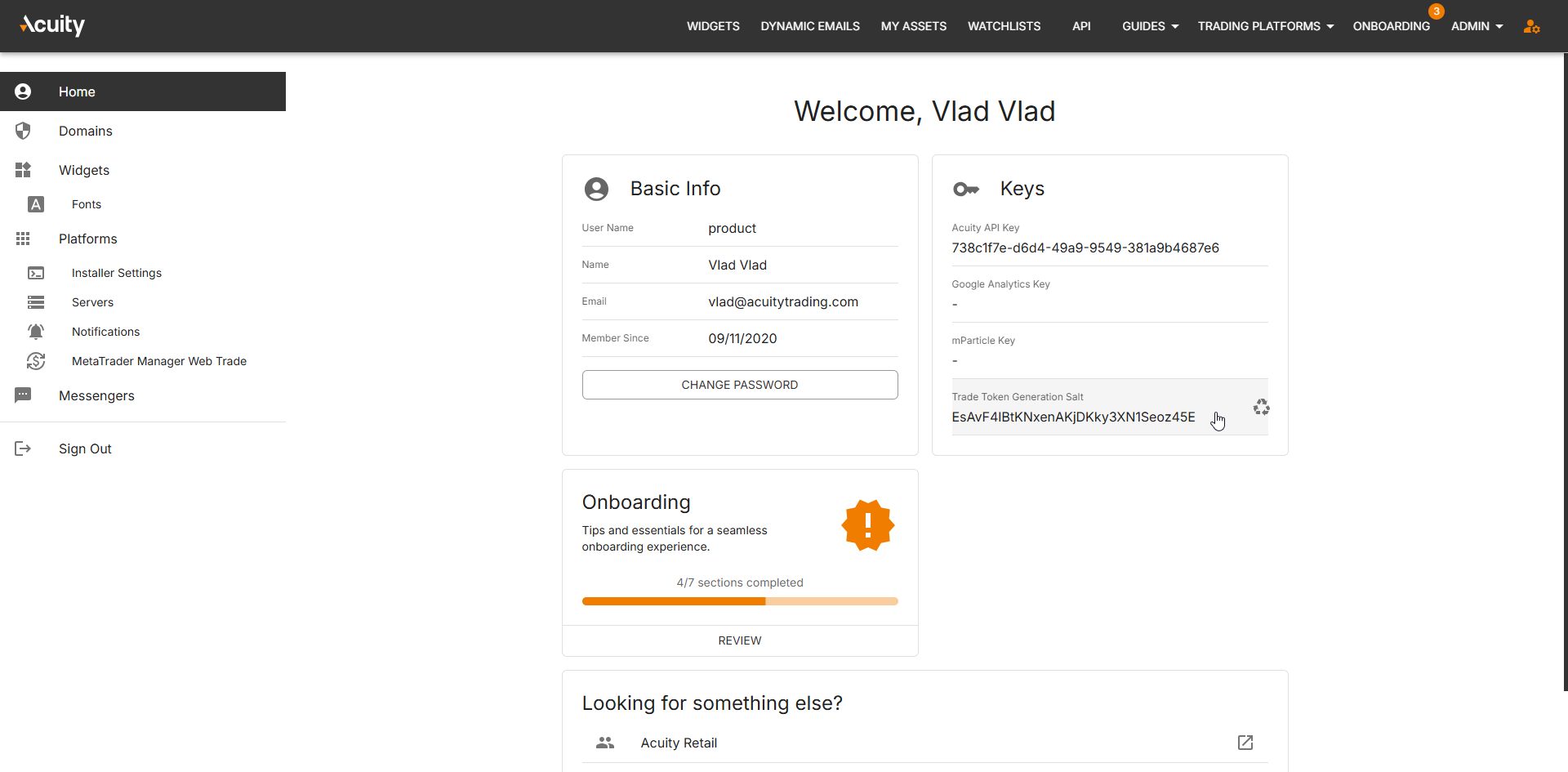
Task: Click the 4/7 sections completed text
Action: (x=740, y=582)
